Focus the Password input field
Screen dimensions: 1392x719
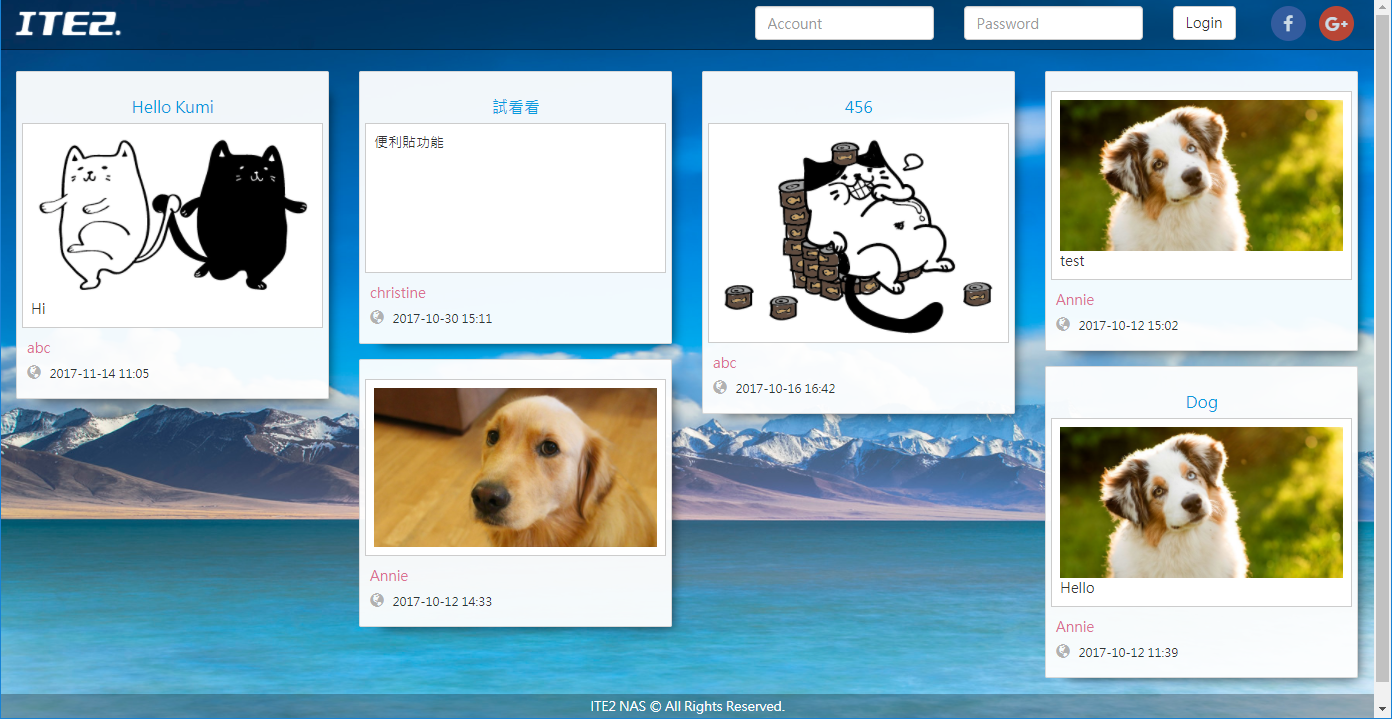pyautogui.click(x=1053, y=23)
